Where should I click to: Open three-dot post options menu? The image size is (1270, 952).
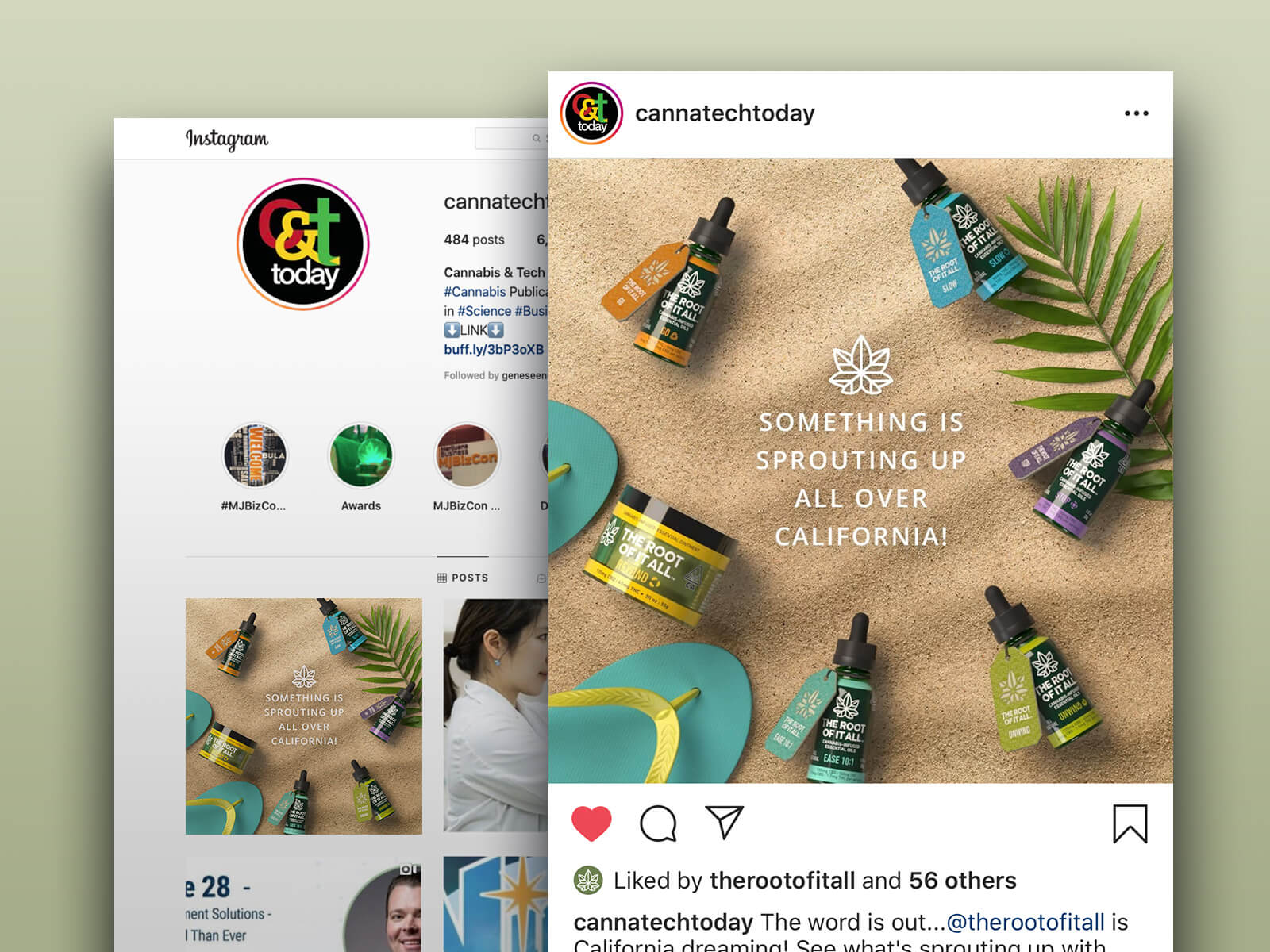pyautogui.click(x=1136, y=113)
